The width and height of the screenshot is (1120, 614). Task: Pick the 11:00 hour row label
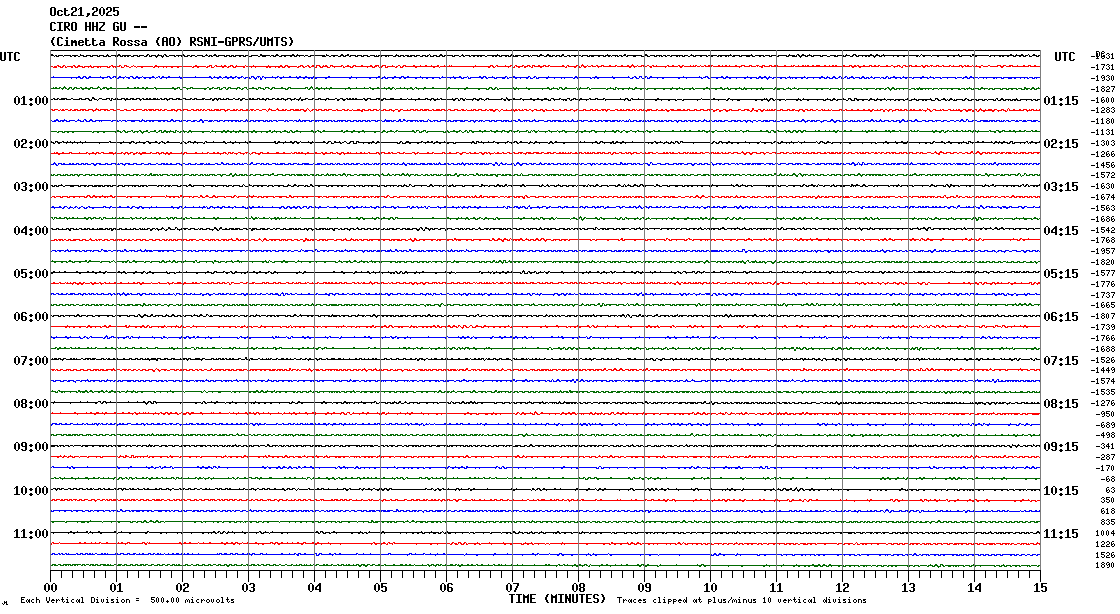(x=31, y=534)
